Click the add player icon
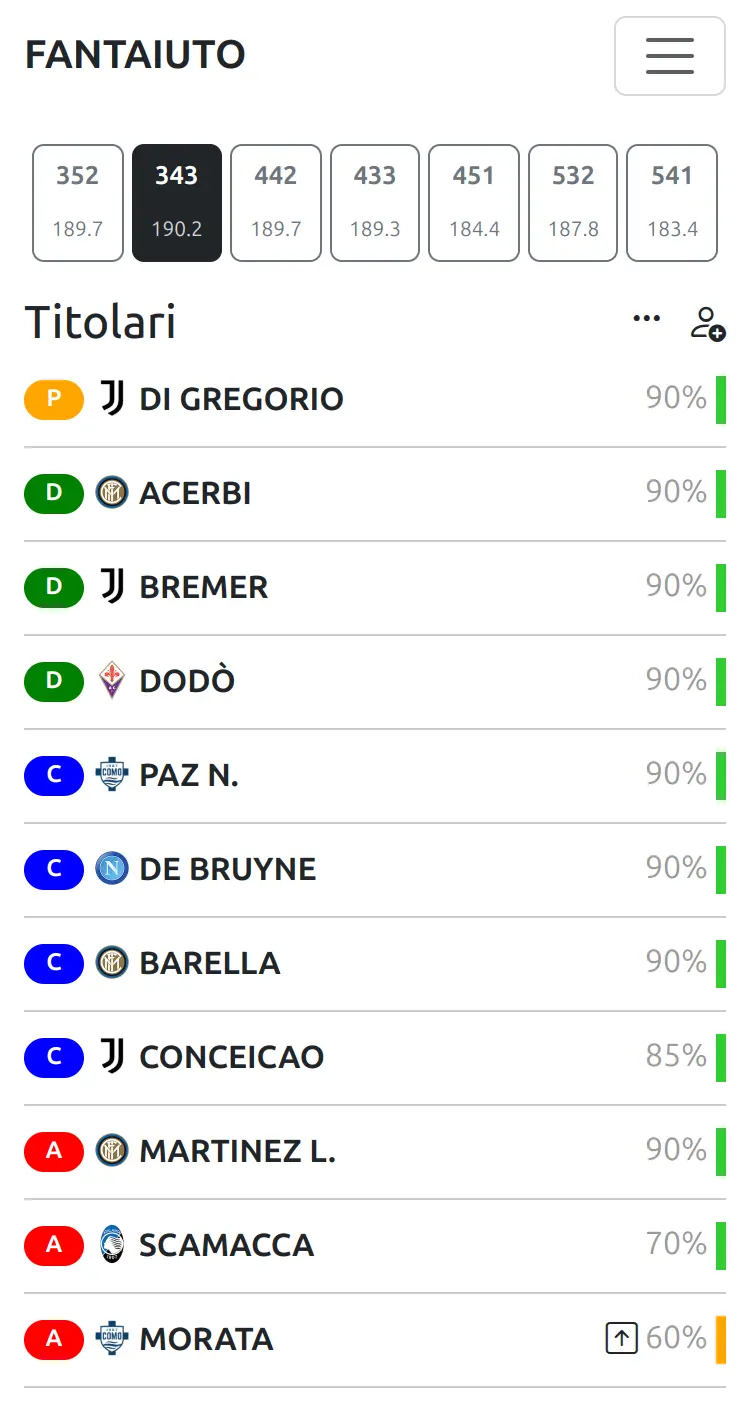The width and height of the screenshot is (750, 1420). [x=708, y=323]
